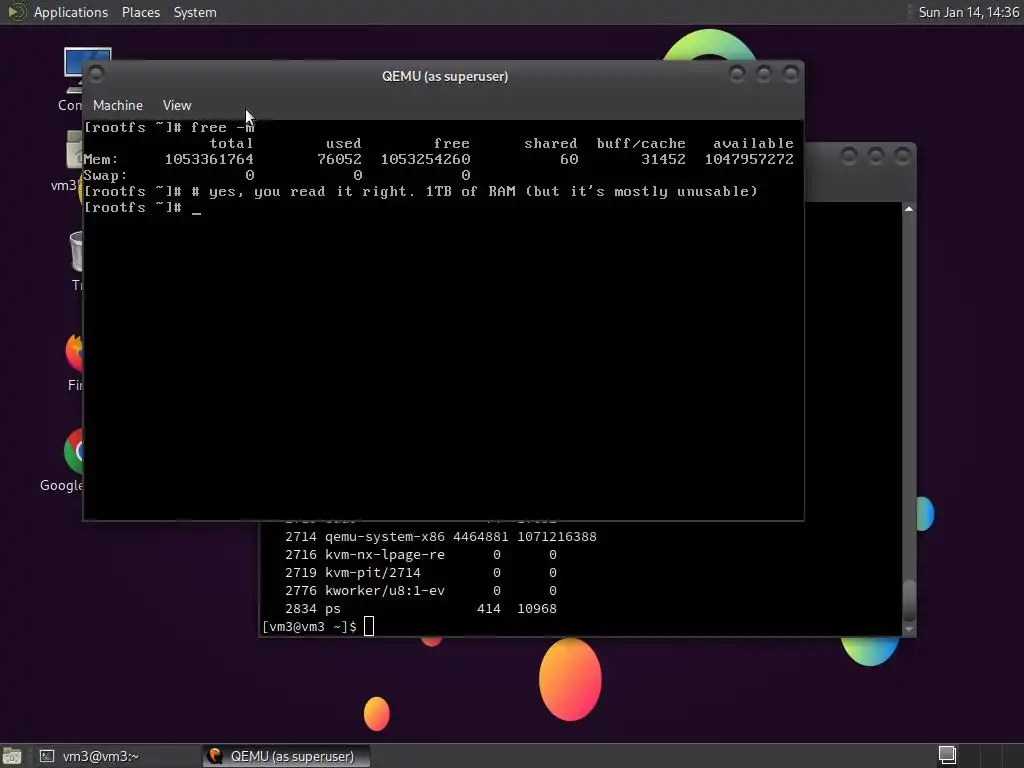Click the 'buff/cache' column header
The image size is (1024, 768).
(x=641, y=144)
